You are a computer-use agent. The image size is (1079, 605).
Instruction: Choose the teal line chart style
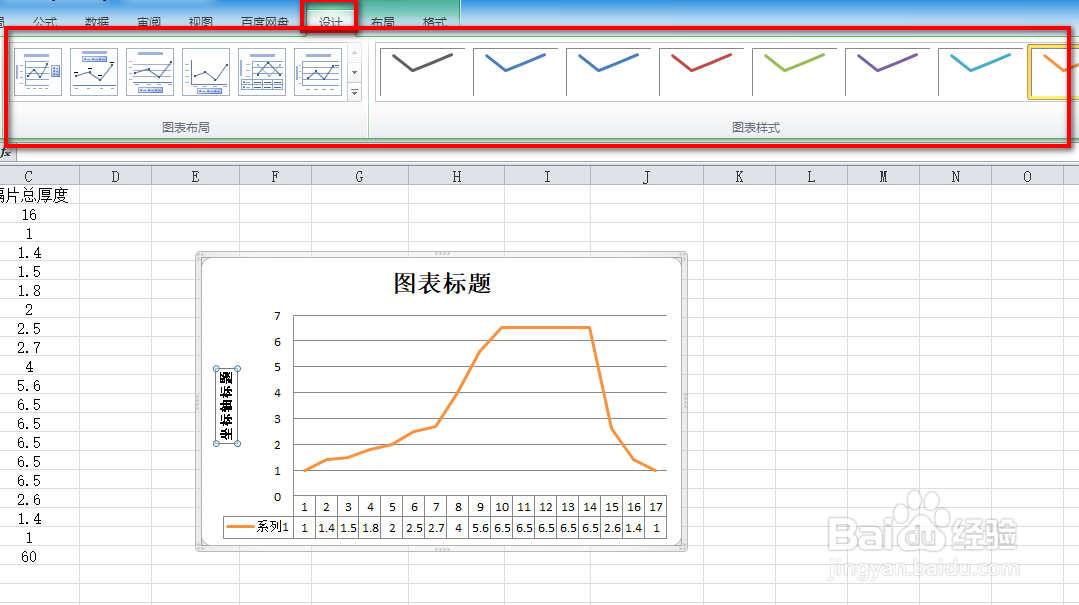pos(980,72)
